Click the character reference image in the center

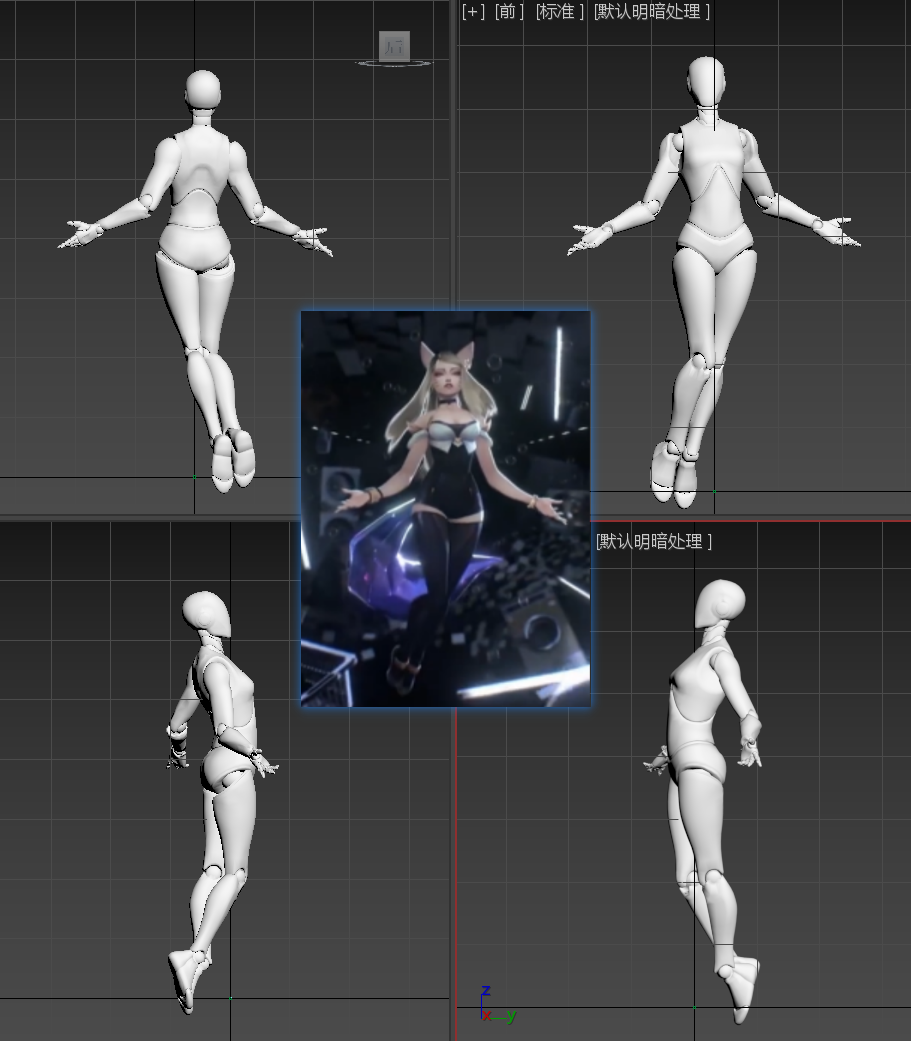pyautogui.click(x=446, y=509)
